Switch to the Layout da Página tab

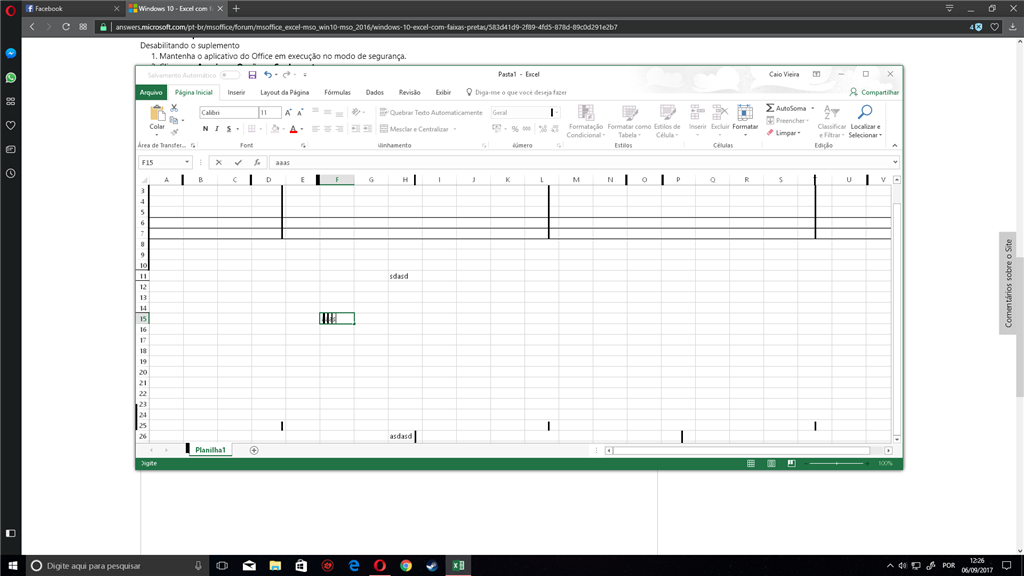pyautogui.click(x=285, y=93)
